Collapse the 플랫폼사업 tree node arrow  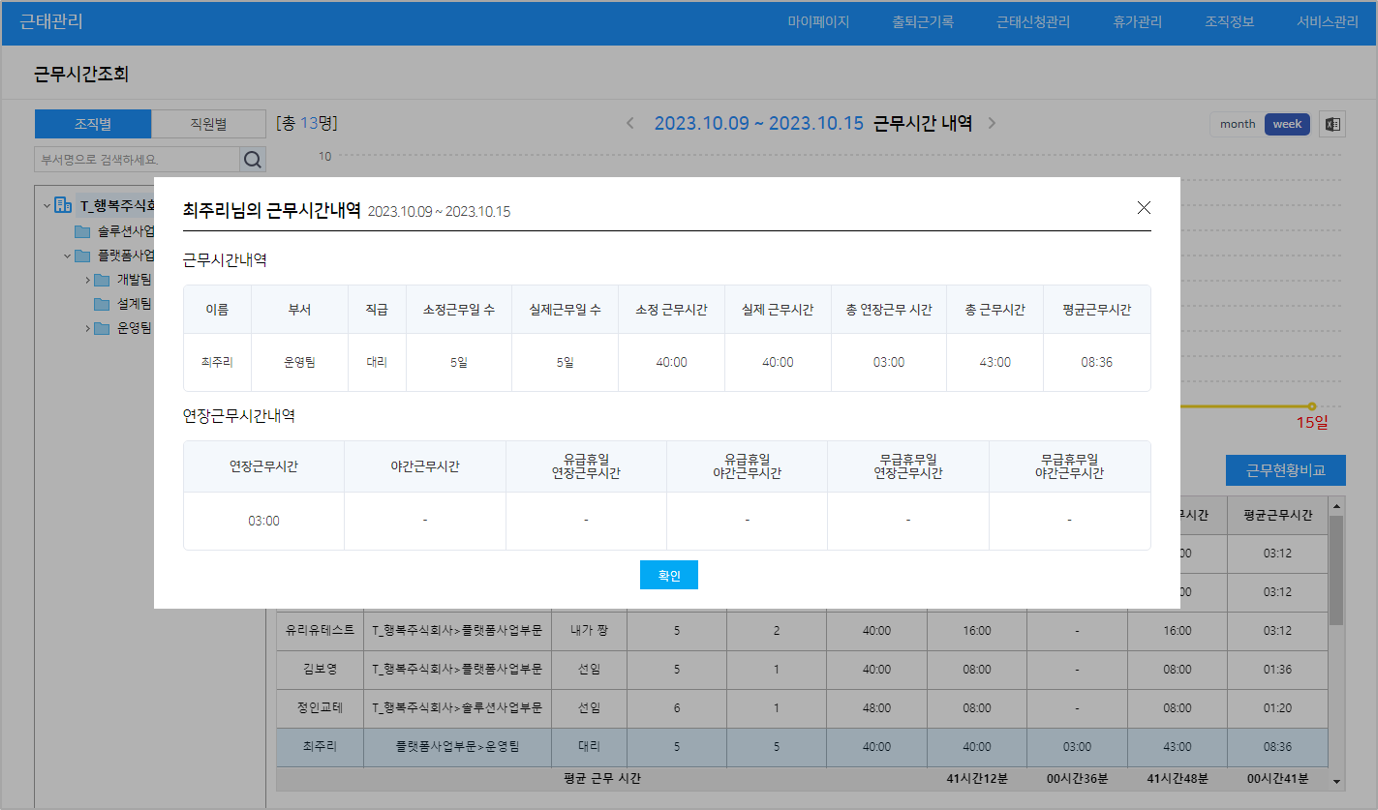pyautogui.click(x=67, y=256)
